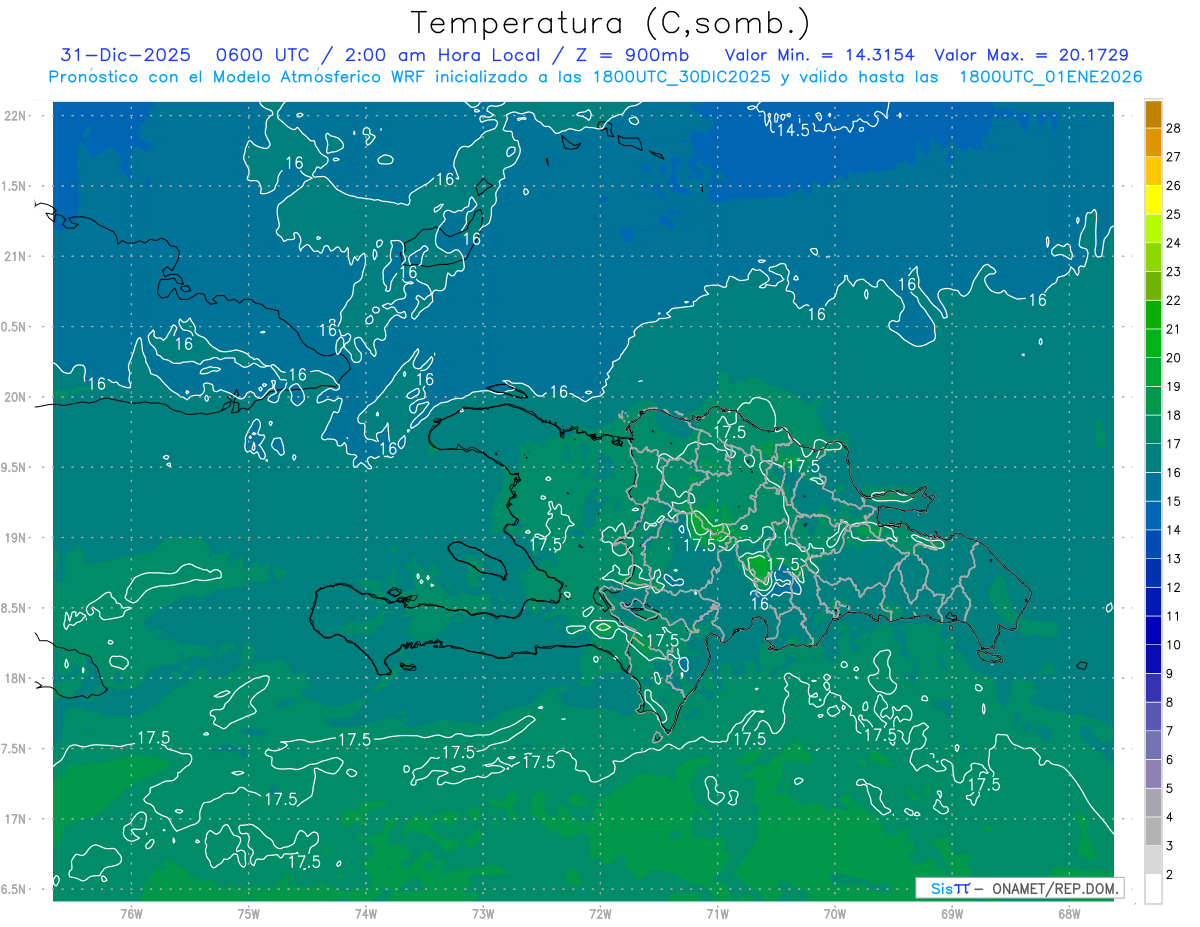This screenshot has height=927, width=1200.
Task: Click the 'Valor Min. = 14.3154' value
Action: (819, 55)
